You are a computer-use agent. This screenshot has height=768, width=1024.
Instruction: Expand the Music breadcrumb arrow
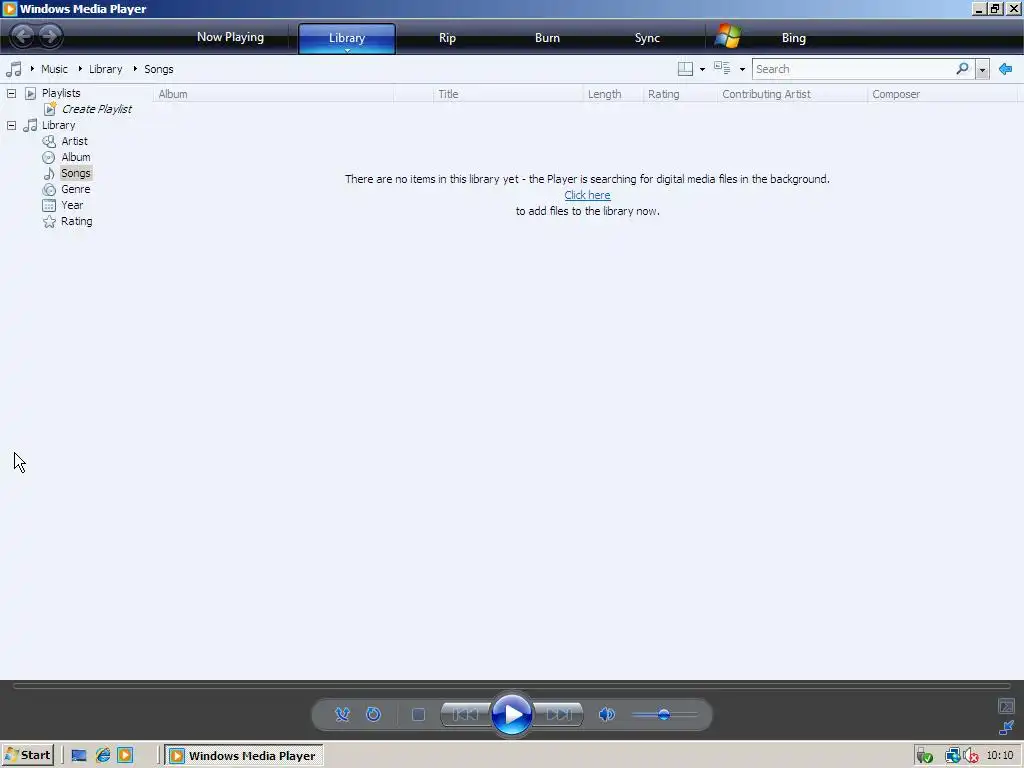click(x=32, y=69)
